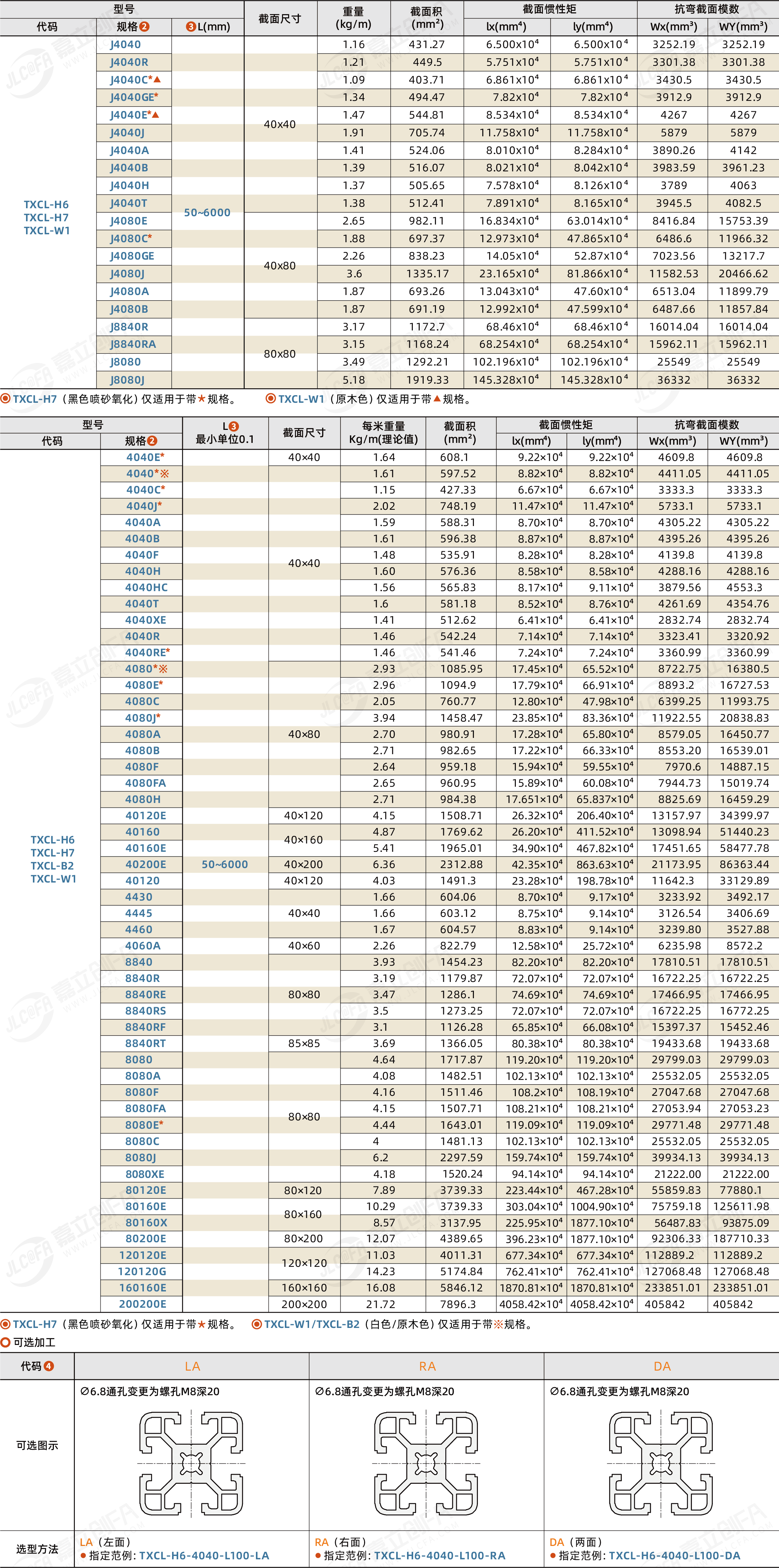The width and height of the screenshot is (779, 1568).
Task: Select the 8080XE spec cell
Action: 141,1174
